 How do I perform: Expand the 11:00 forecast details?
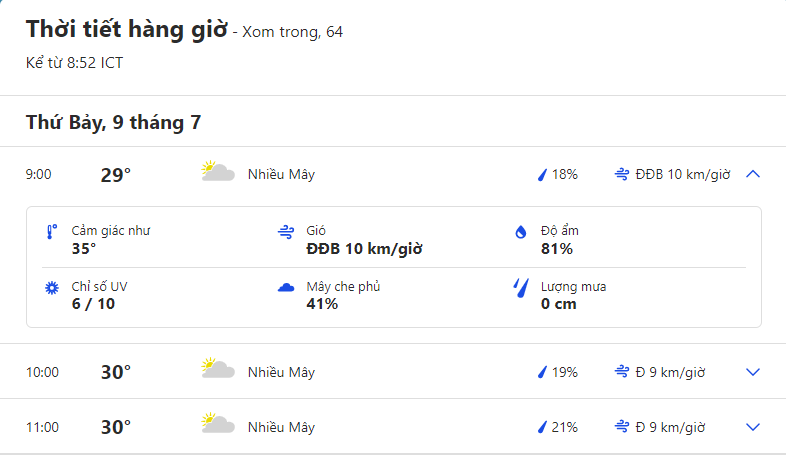pos(754,427)
